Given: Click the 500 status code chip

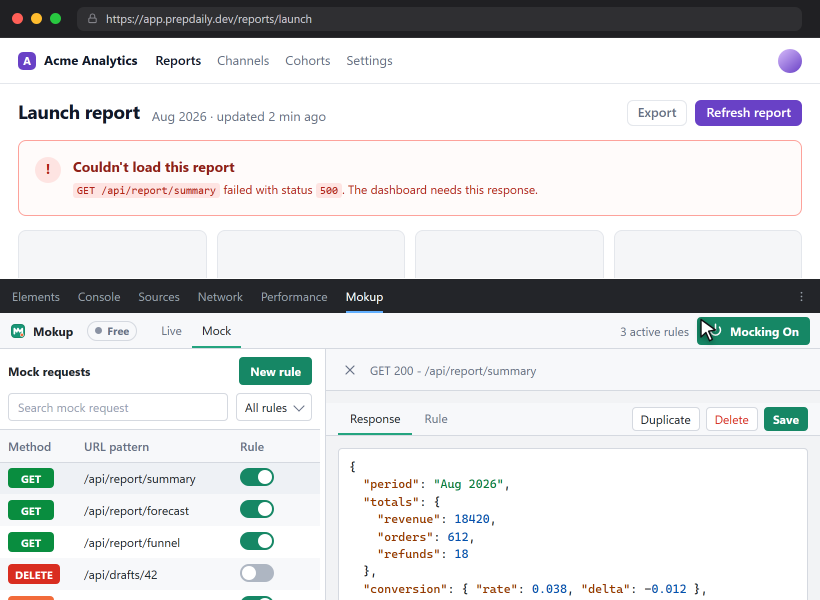Looking at the screenshot, I should [x=328, y=190].
